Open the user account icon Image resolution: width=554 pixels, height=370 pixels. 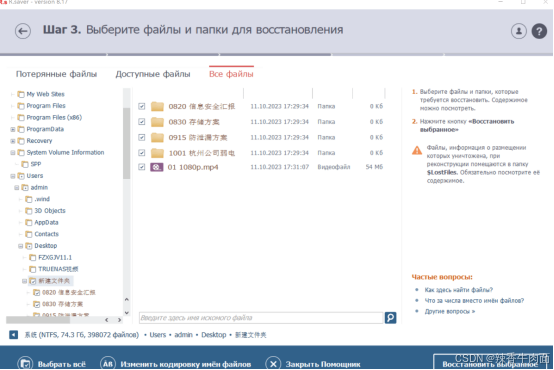519,31
